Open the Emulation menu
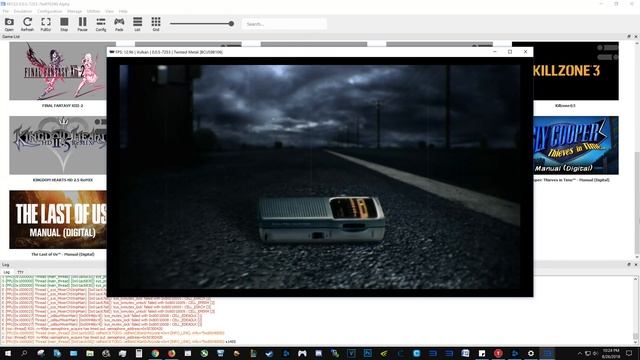The height and width of the screenshot is (360, 640). [23, 11]
